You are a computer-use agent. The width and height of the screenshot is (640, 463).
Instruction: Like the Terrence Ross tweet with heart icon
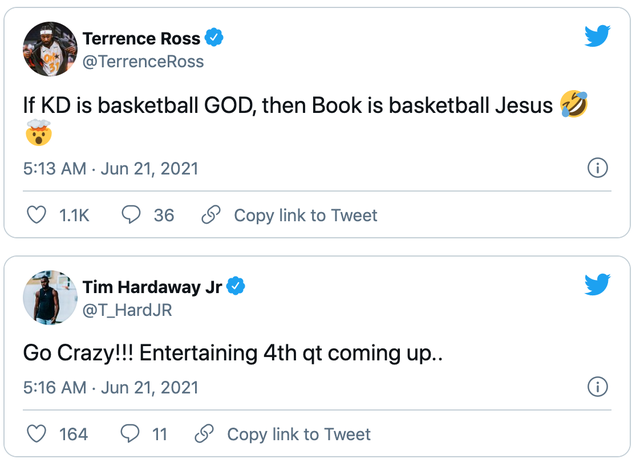pyautogui.click(x=36, y=215)
